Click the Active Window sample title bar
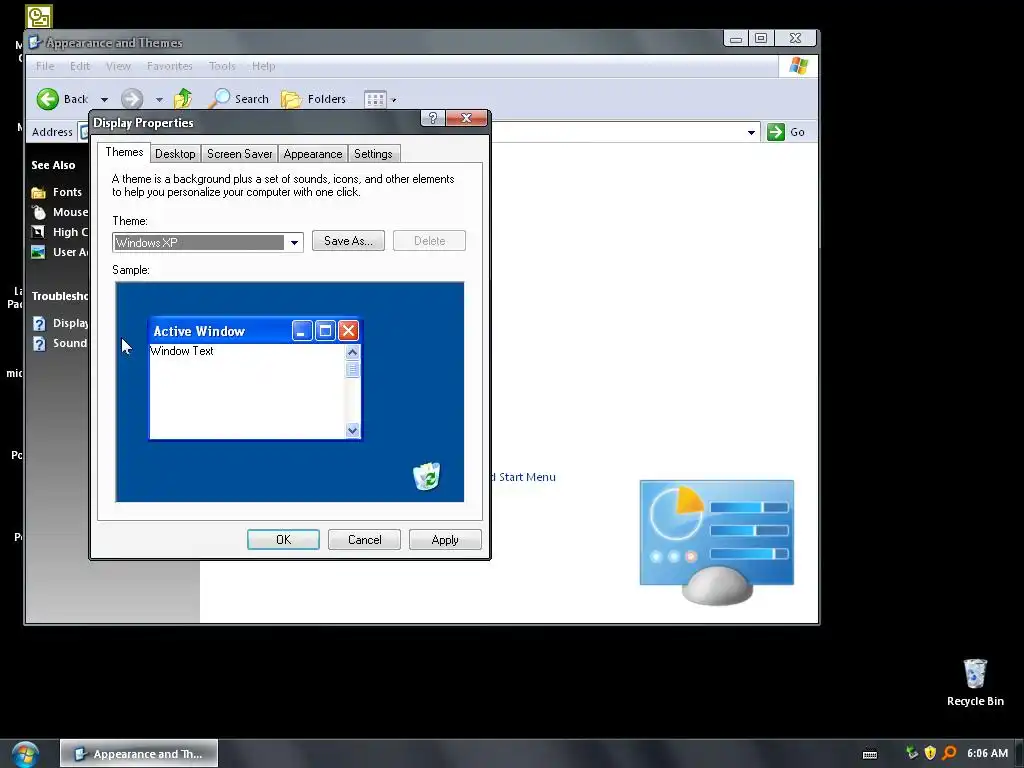1024x768 pixels. tap(255, 331)
